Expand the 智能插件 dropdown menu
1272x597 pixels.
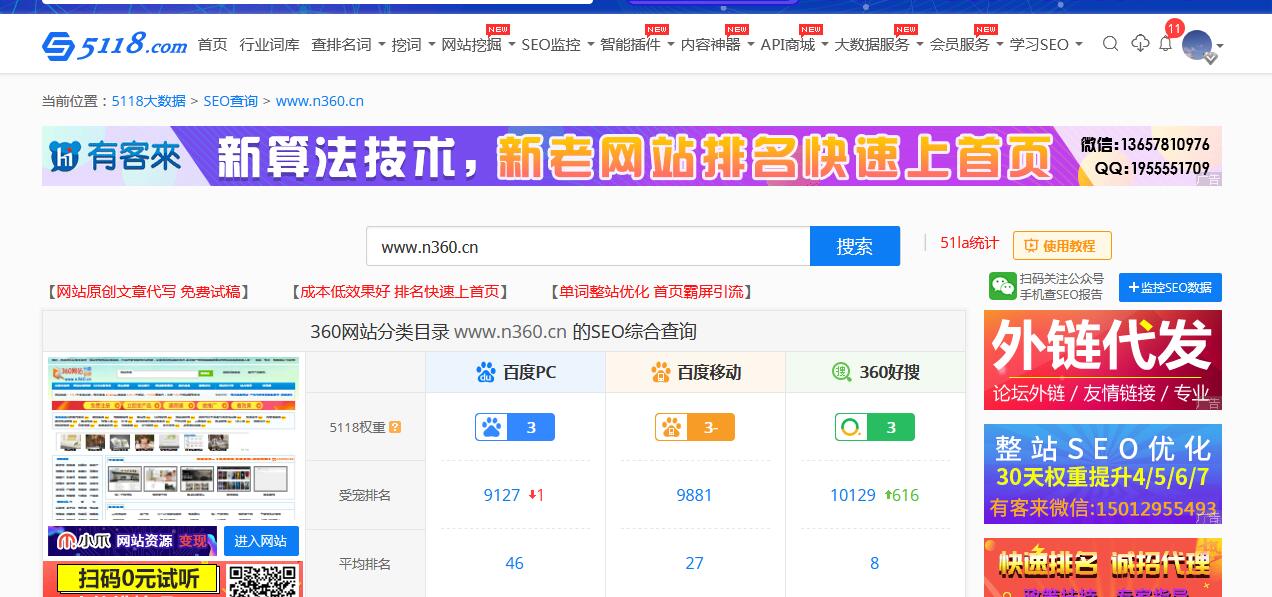tap(637, 44)
